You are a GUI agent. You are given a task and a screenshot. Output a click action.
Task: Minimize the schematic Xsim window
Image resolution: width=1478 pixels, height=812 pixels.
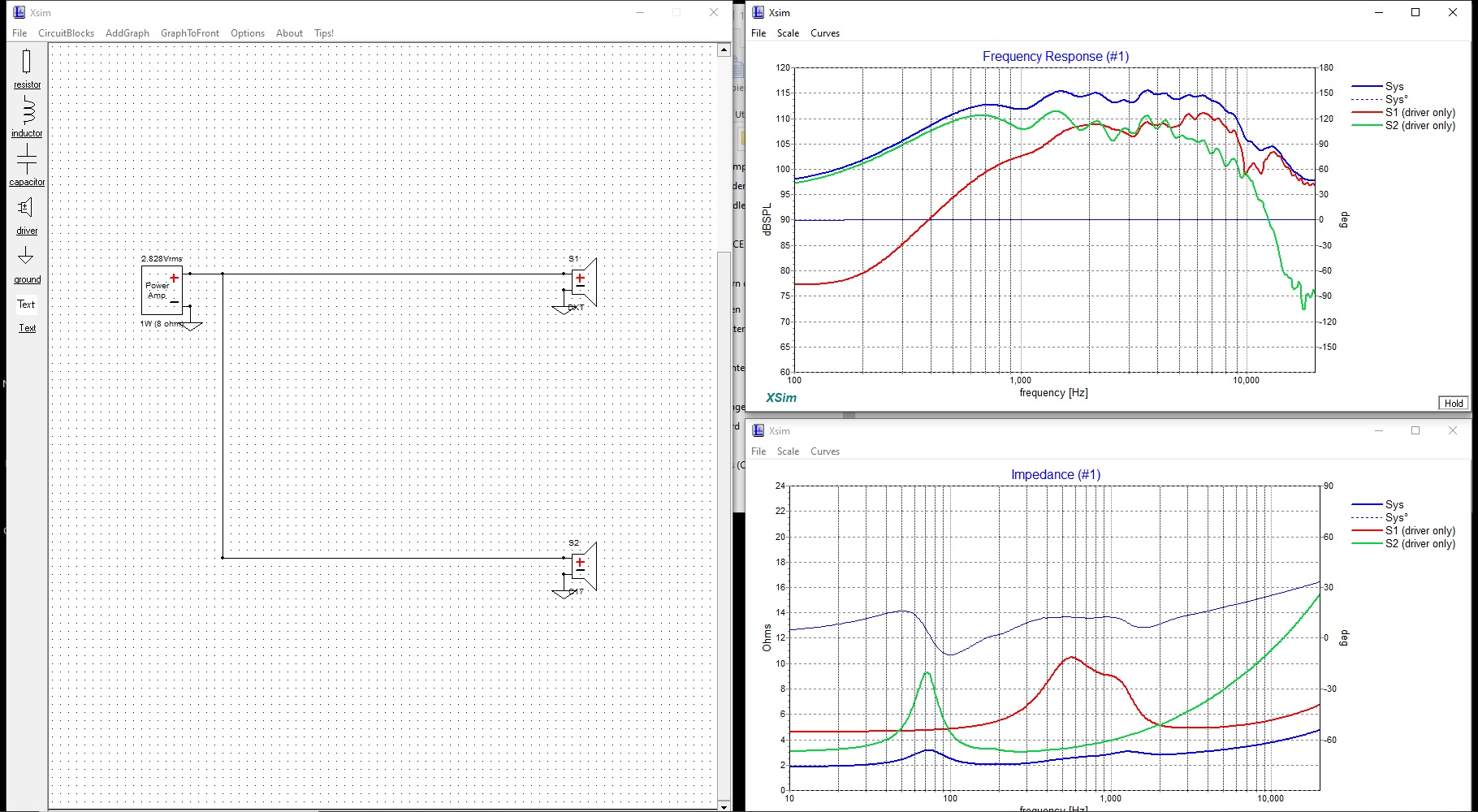coord(640,12)
